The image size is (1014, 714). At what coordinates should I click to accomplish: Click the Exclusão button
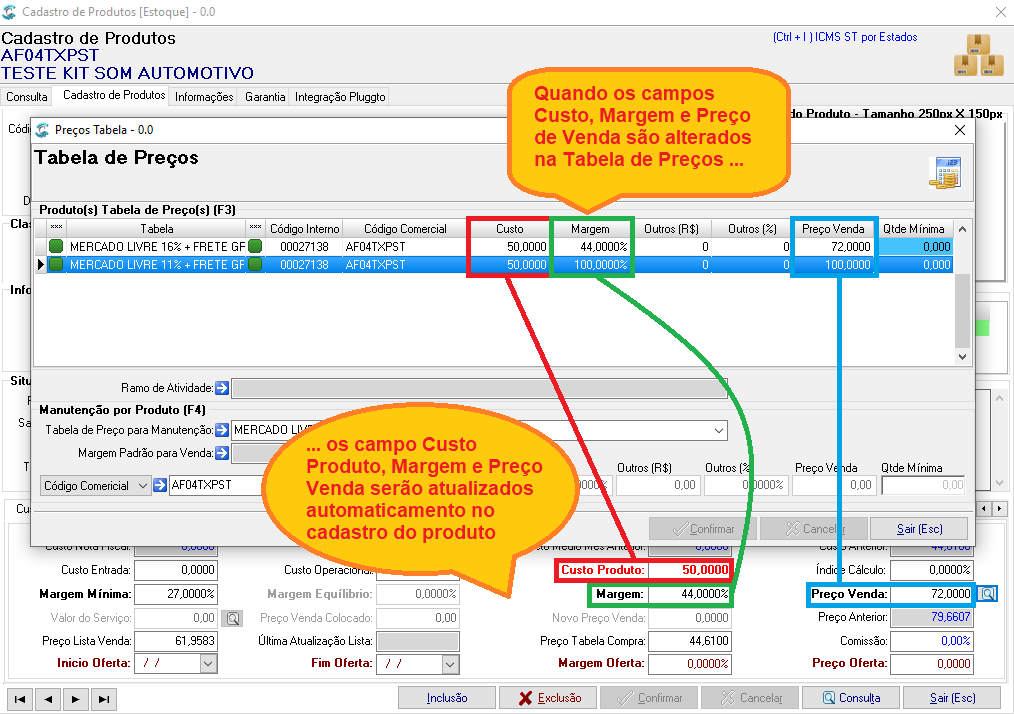pyautogui.click(x=549, y=698)
